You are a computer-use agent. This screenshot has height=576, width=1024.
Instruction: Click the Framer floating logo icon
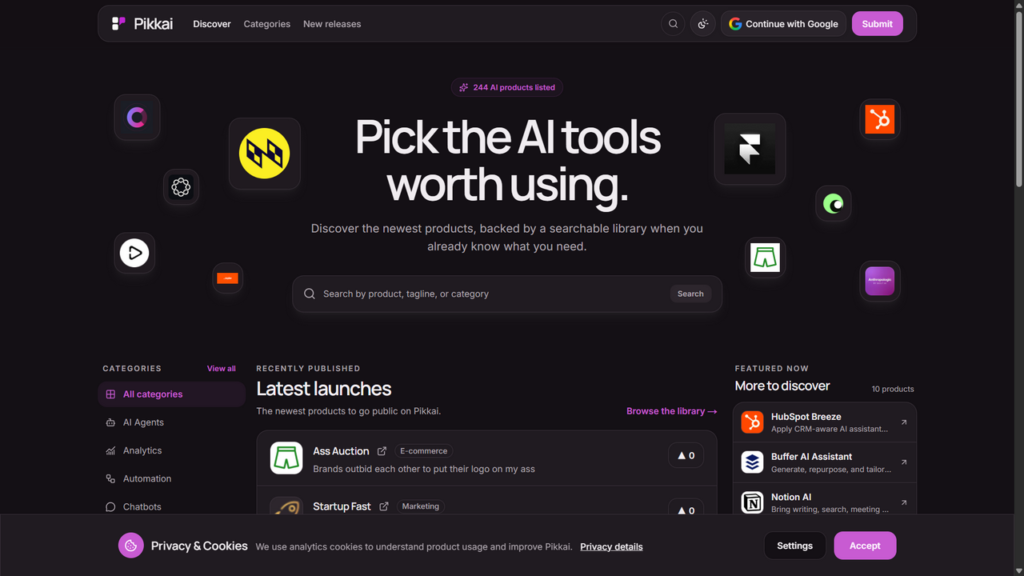(x=750, y=149)
